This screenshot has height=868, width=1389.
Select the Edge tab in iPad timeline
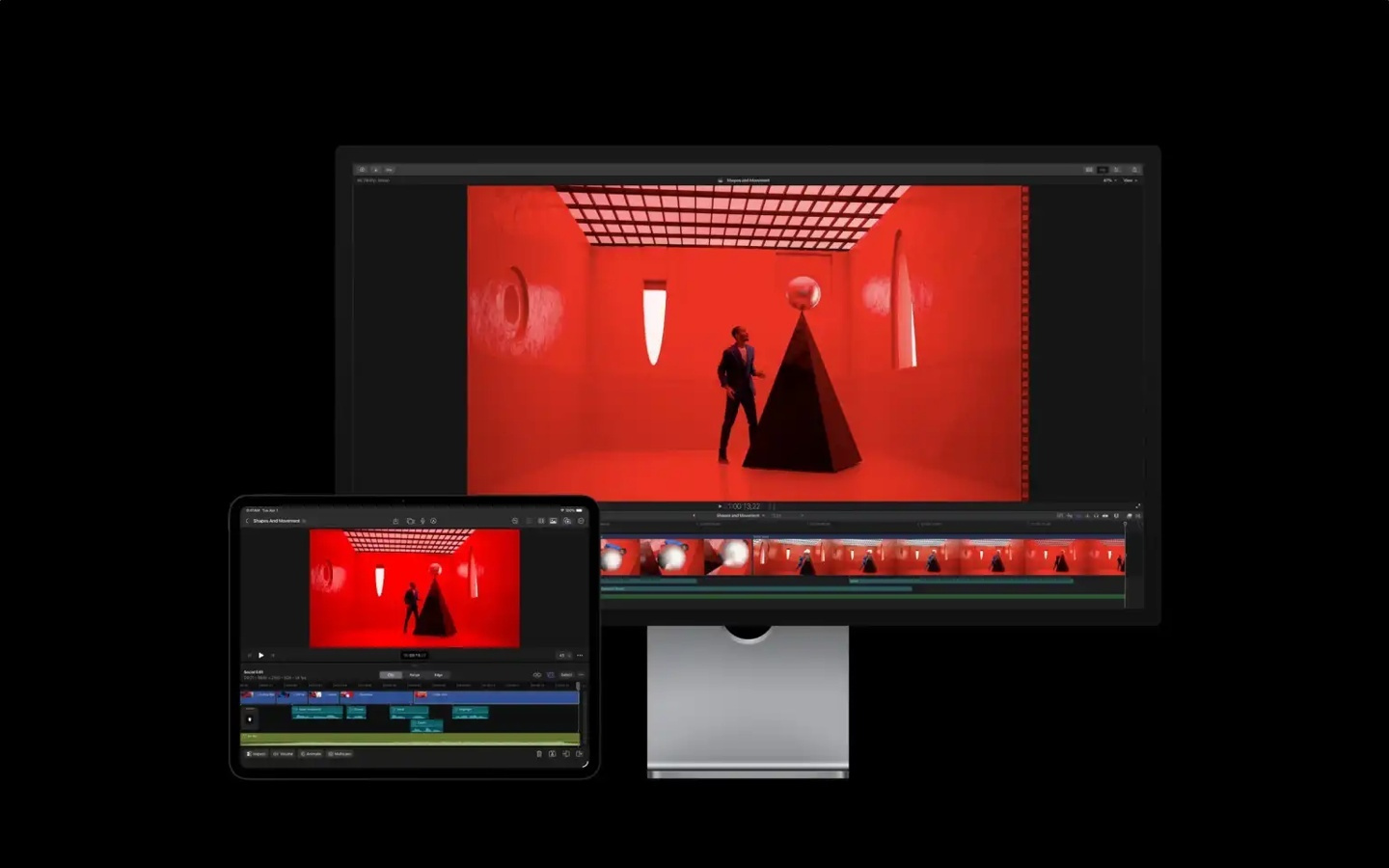pyautogui.click(x=439, y=675)
